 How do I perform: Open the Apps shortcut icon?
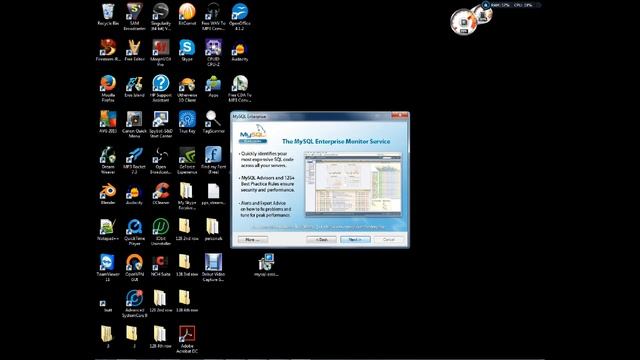click(213, 86)
